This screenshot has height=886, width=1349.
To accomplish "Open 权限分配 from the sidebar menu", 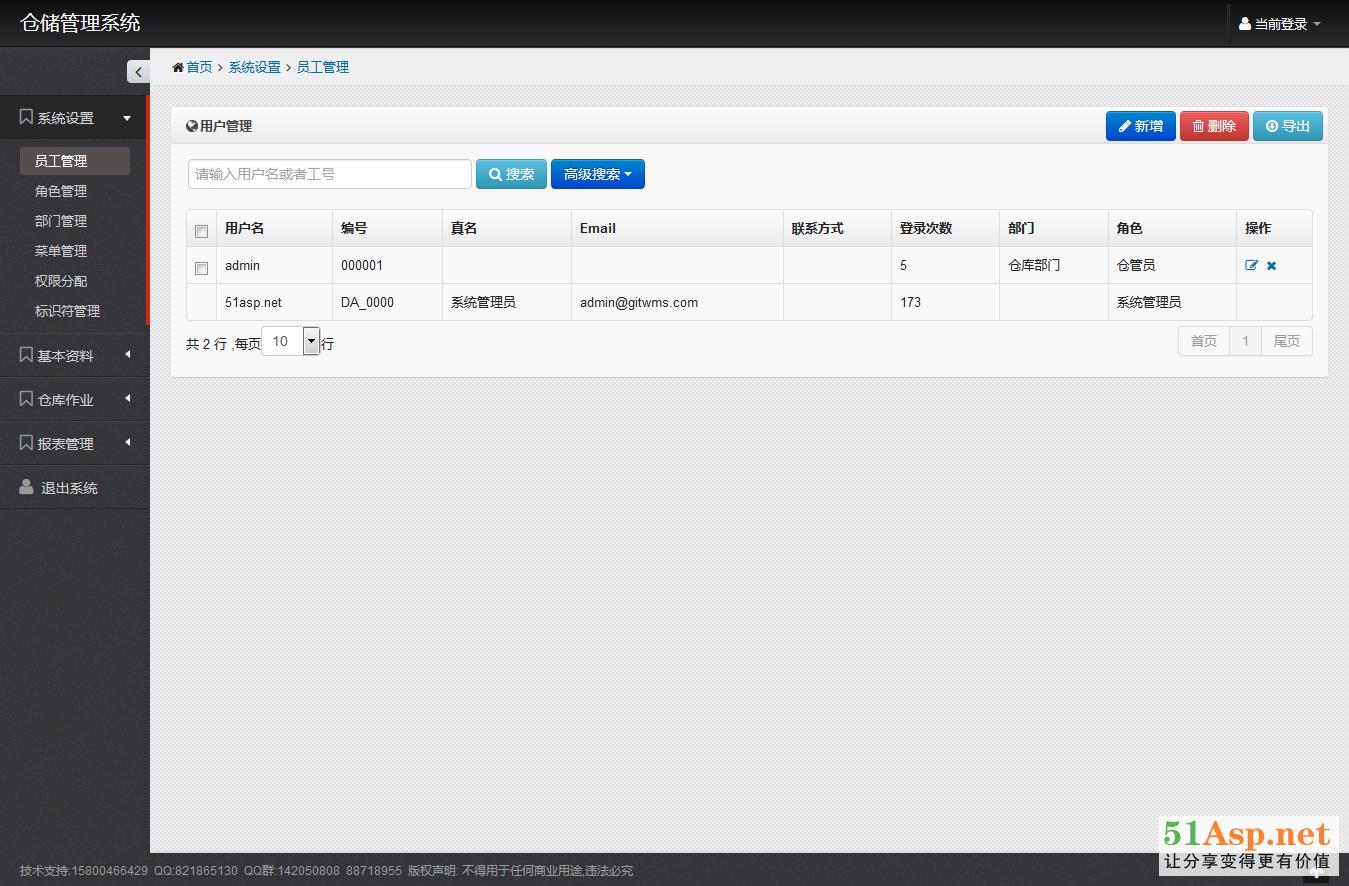I will click(x=61, y=281).
